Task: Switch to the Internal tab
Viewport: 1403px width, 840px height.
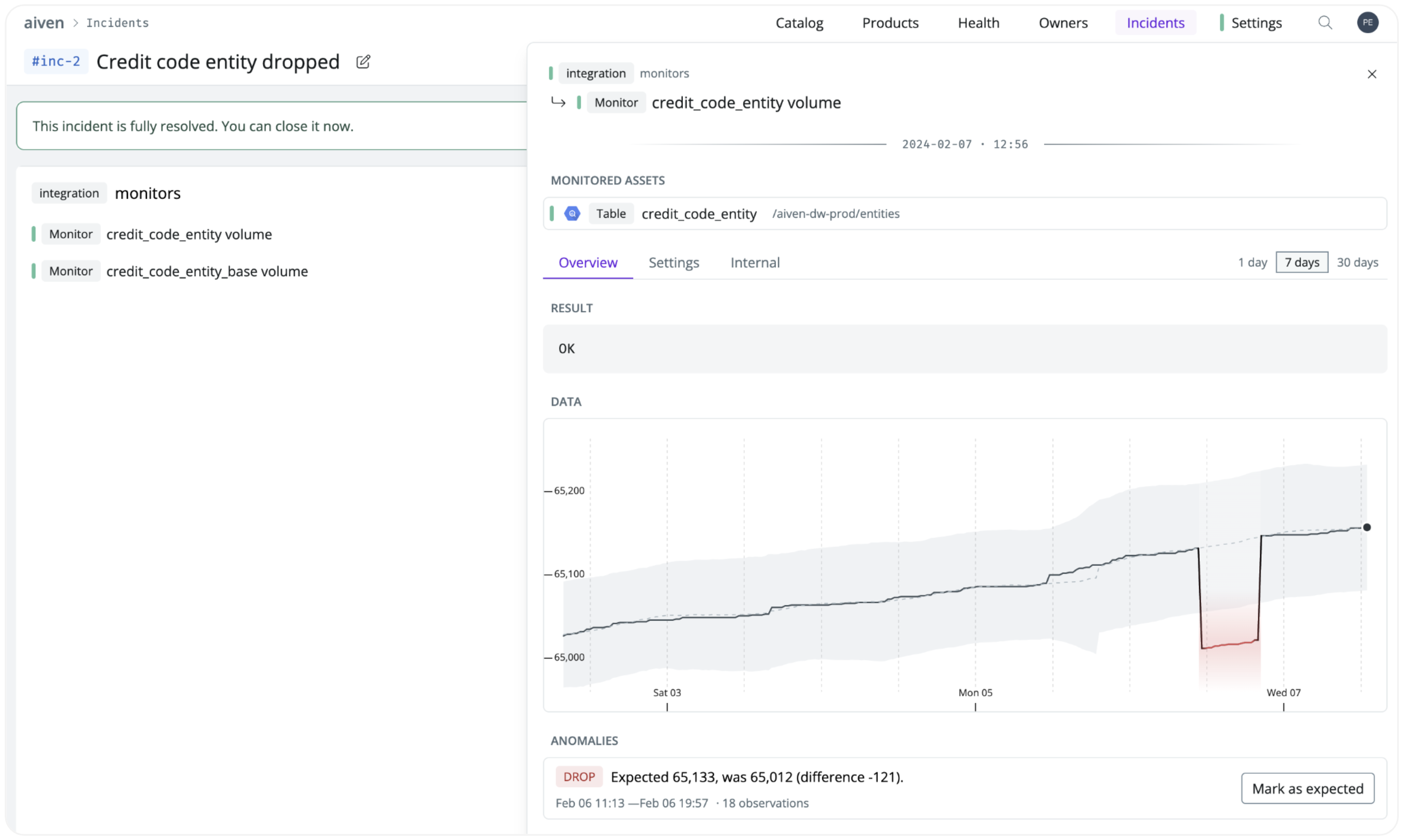Action: (754, 263)
